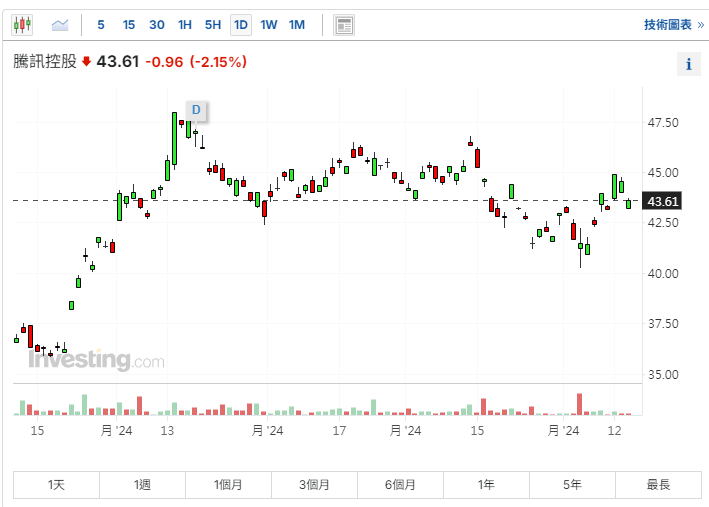This screenshot has width=709, height=507.
Task: Click the info icon beside the price
Action: 688,64
